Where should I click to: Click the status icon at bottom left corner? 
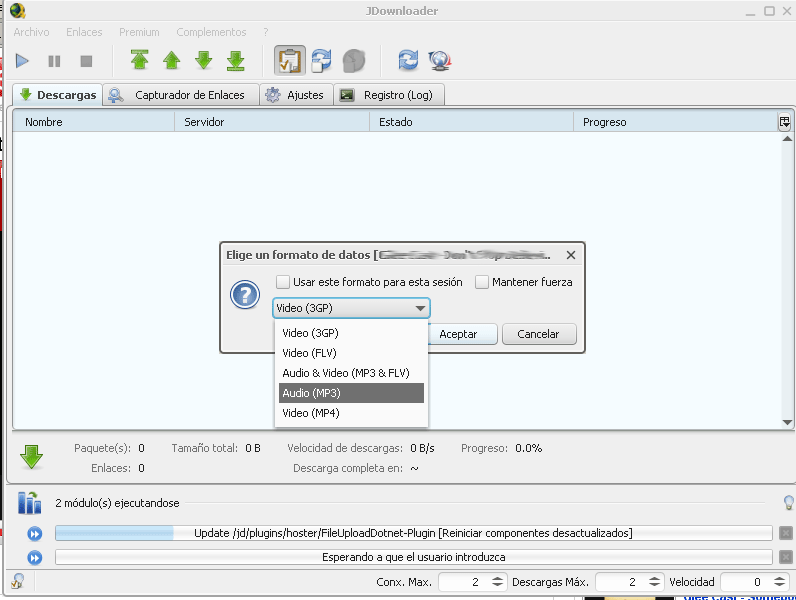point(18,581)
